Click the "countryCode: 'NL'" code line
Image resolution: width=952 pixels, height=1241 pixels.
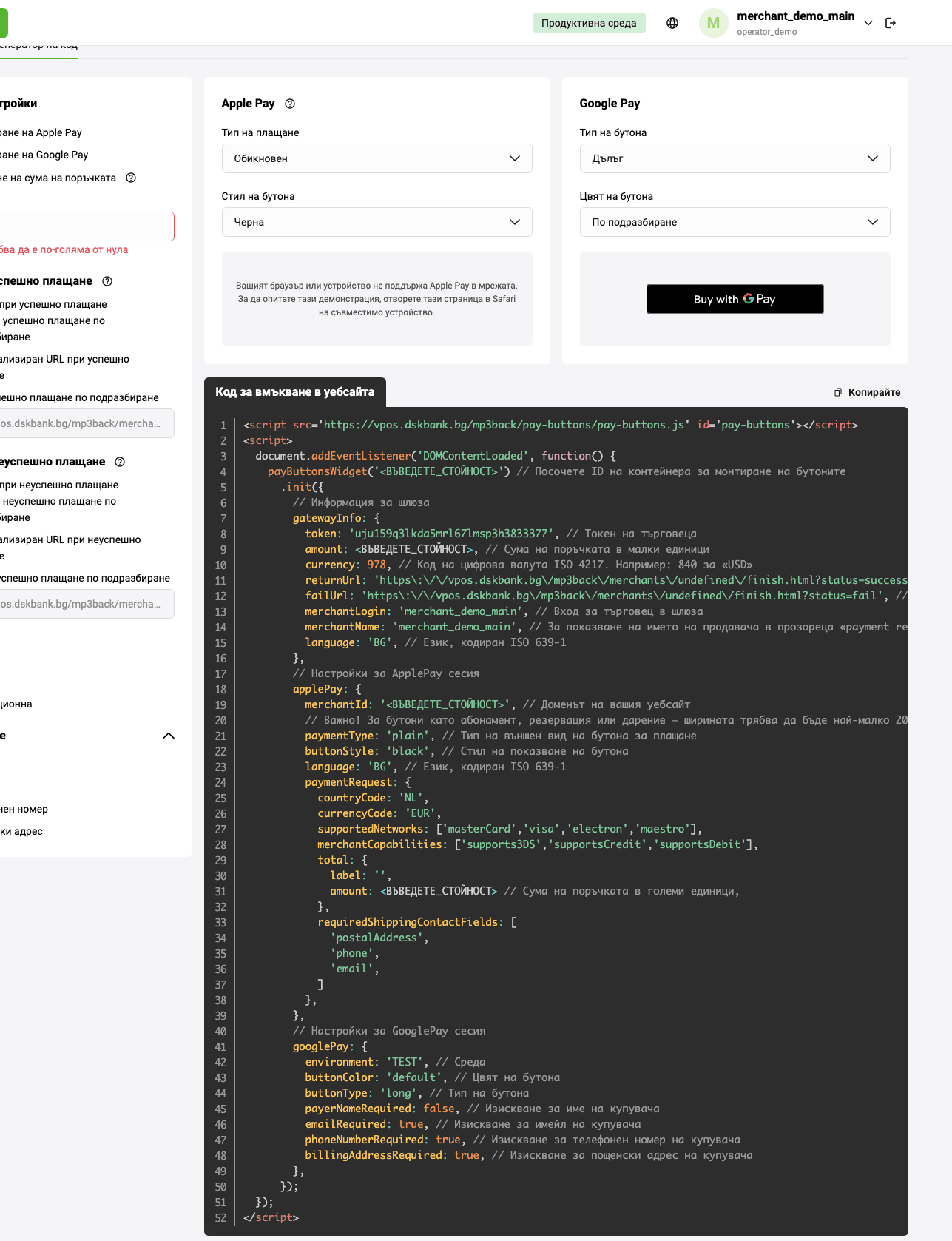click(x=374, y=798)
